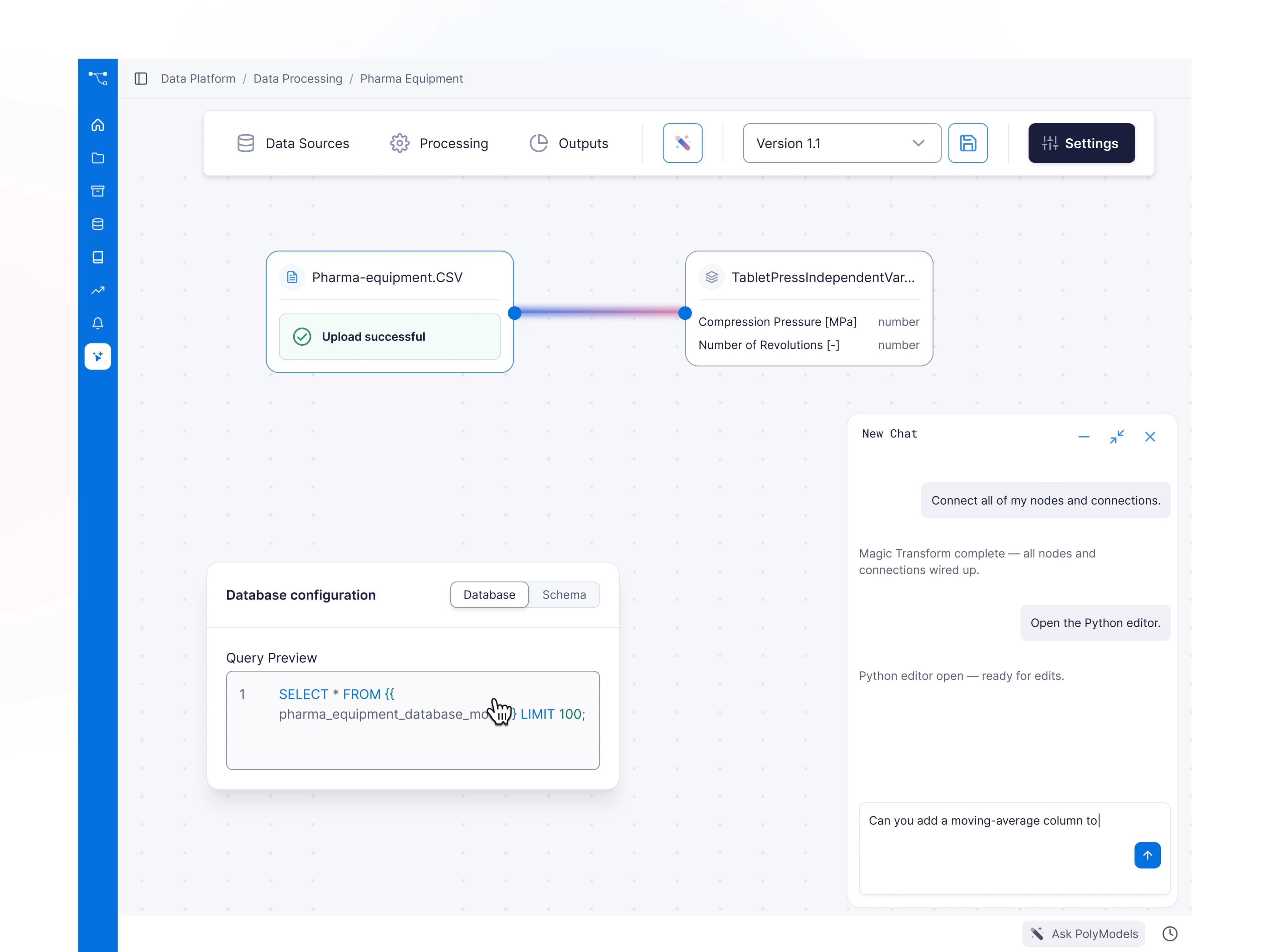
Task: Select the sparkle AI sidebar icon
Action: coord(98,357)
